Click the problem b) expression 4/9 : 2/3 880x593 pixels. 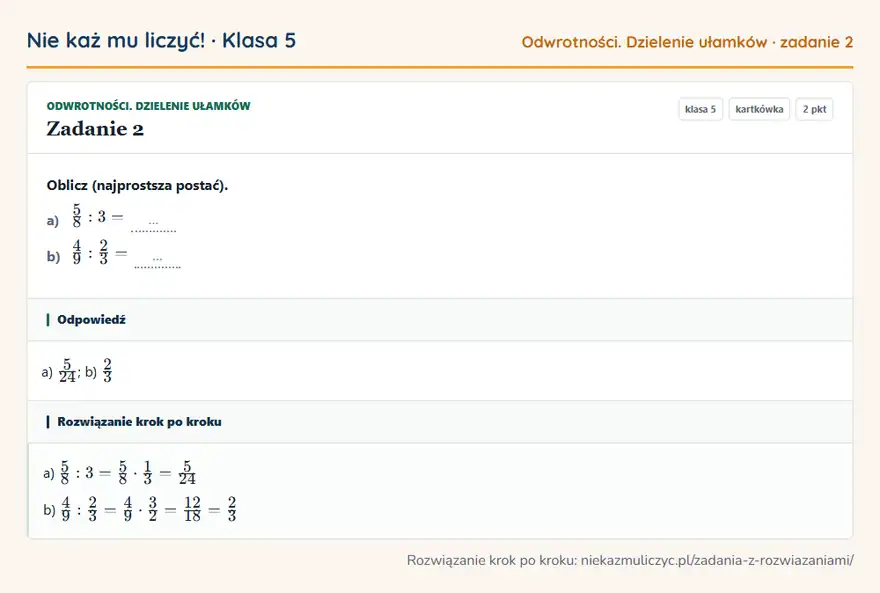[x=90, y=252]
